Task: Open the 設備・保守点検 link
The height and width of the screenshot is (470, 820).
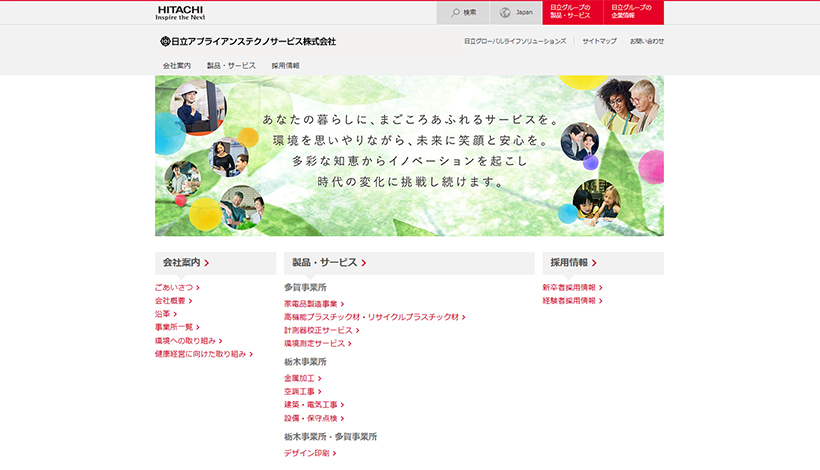Action: (314, 418)
